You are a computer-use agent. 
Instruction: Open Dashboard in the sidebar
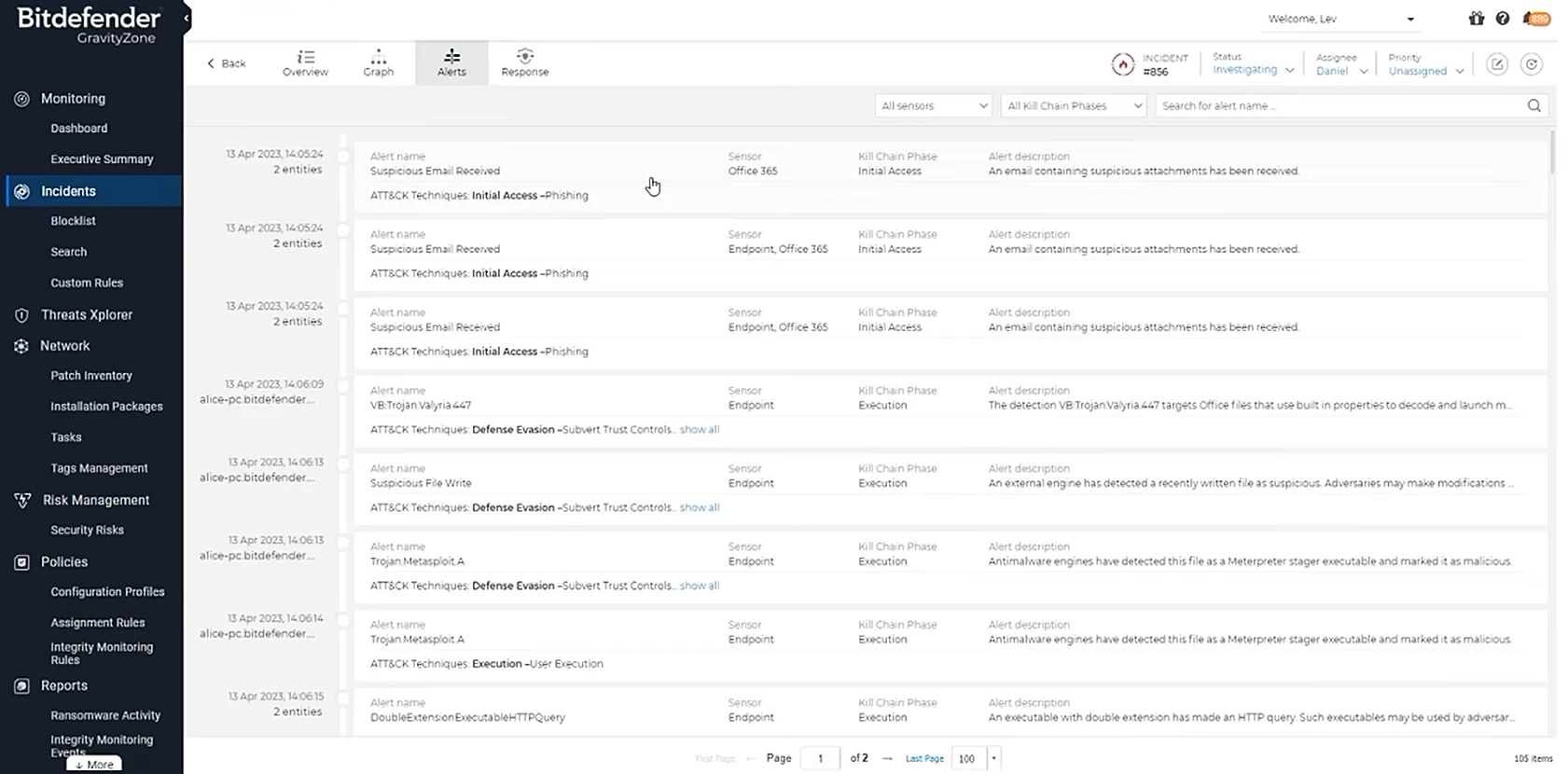[x=79, y=129]
